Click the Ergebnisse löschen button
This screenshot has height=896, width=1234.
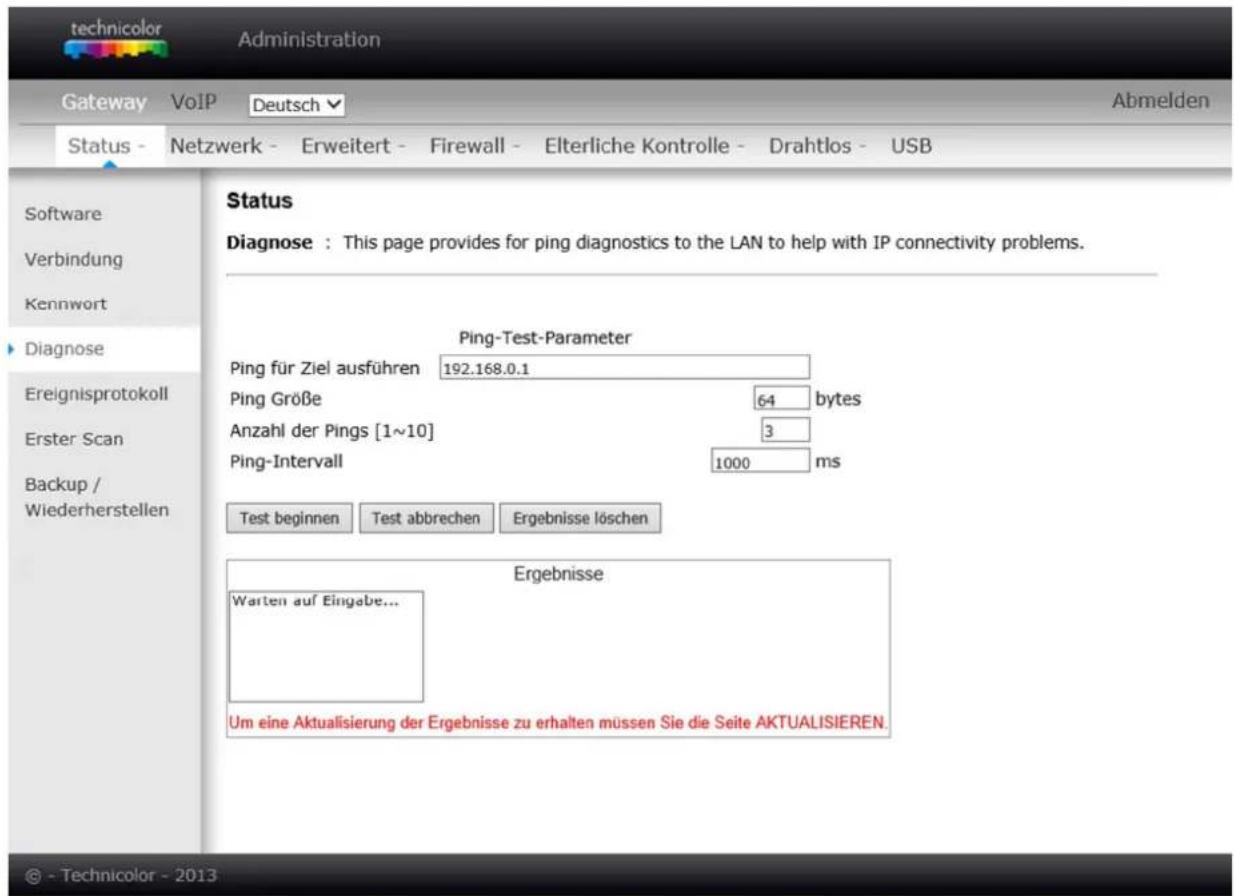coord(580,519)
